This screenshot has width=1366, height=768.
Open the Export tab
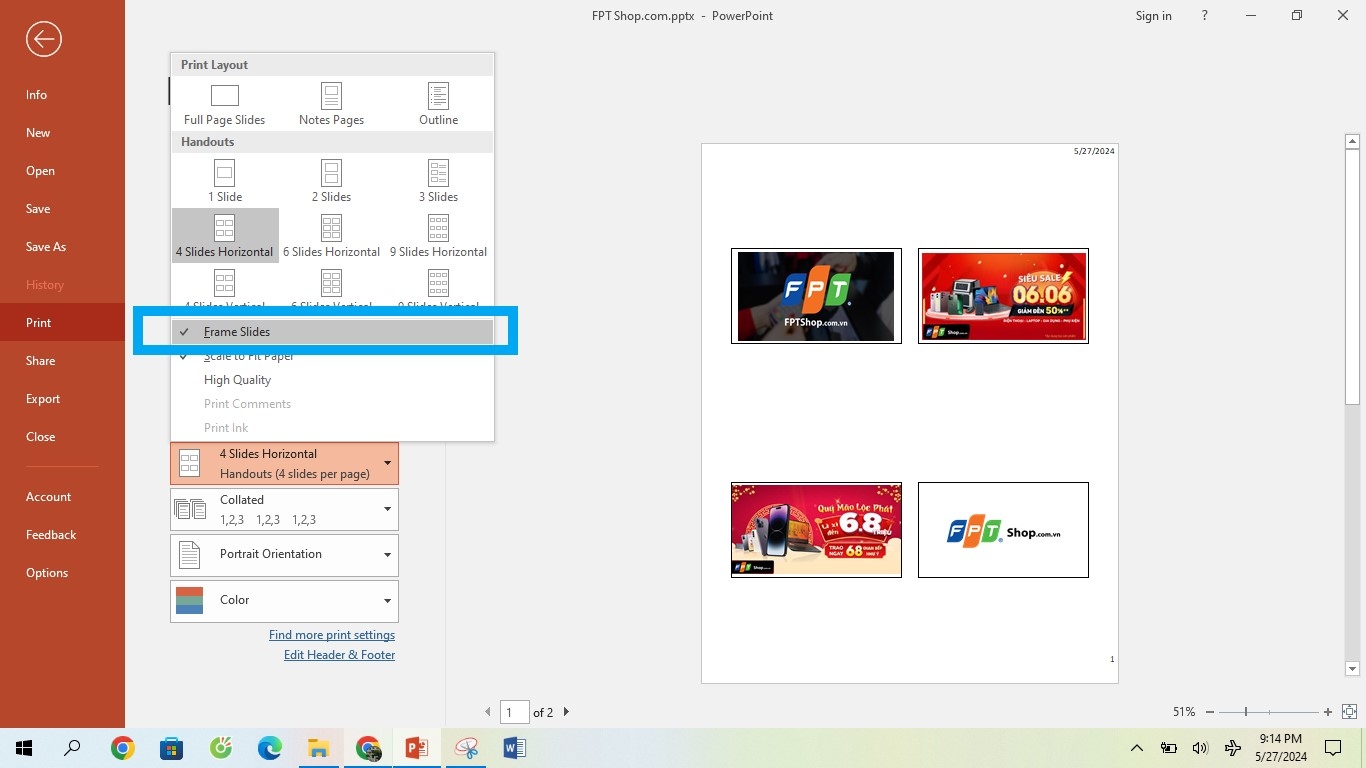[62, 399]
